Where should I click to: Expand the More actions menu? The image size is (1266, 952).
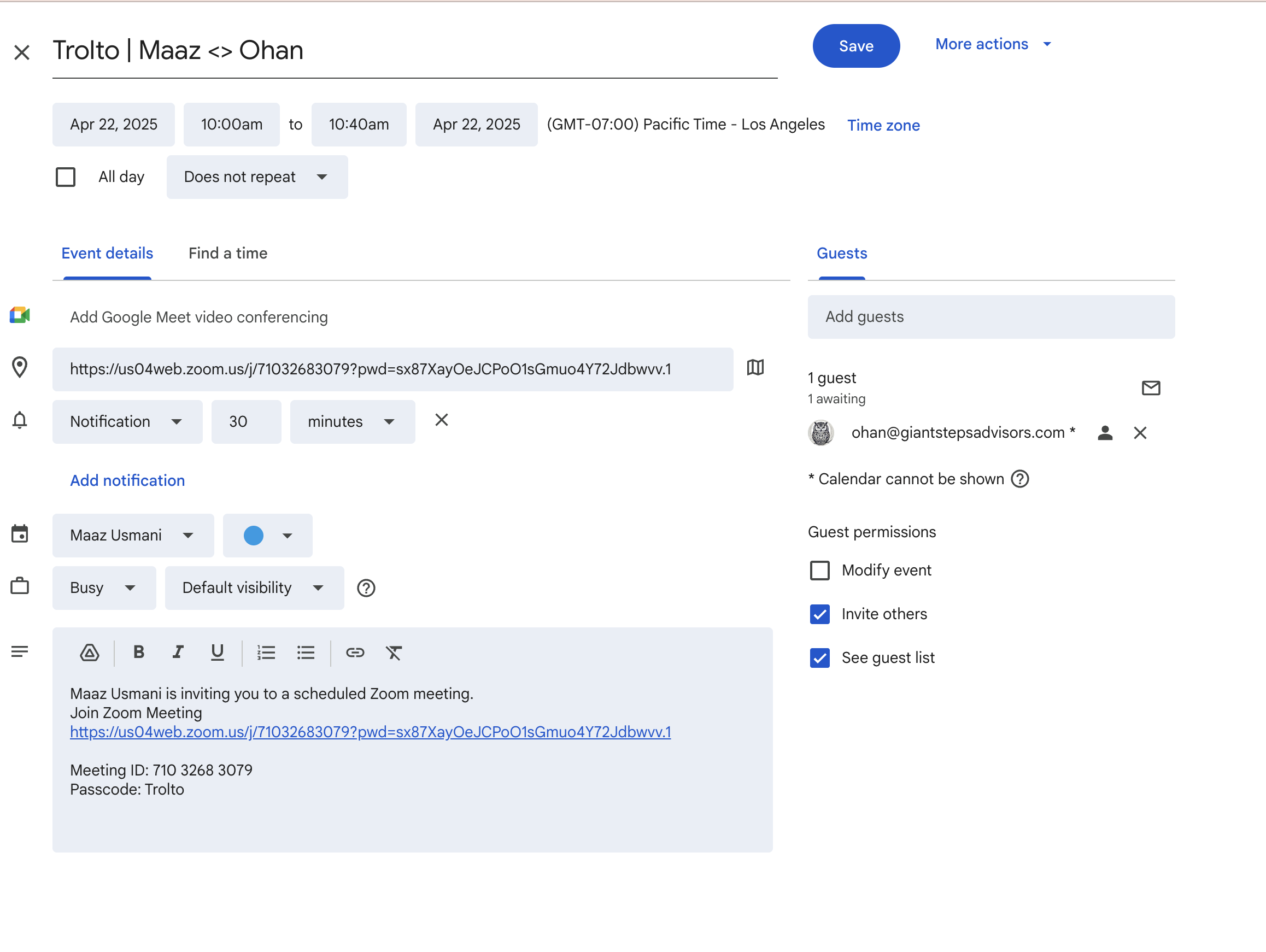(x=994, y=44)
